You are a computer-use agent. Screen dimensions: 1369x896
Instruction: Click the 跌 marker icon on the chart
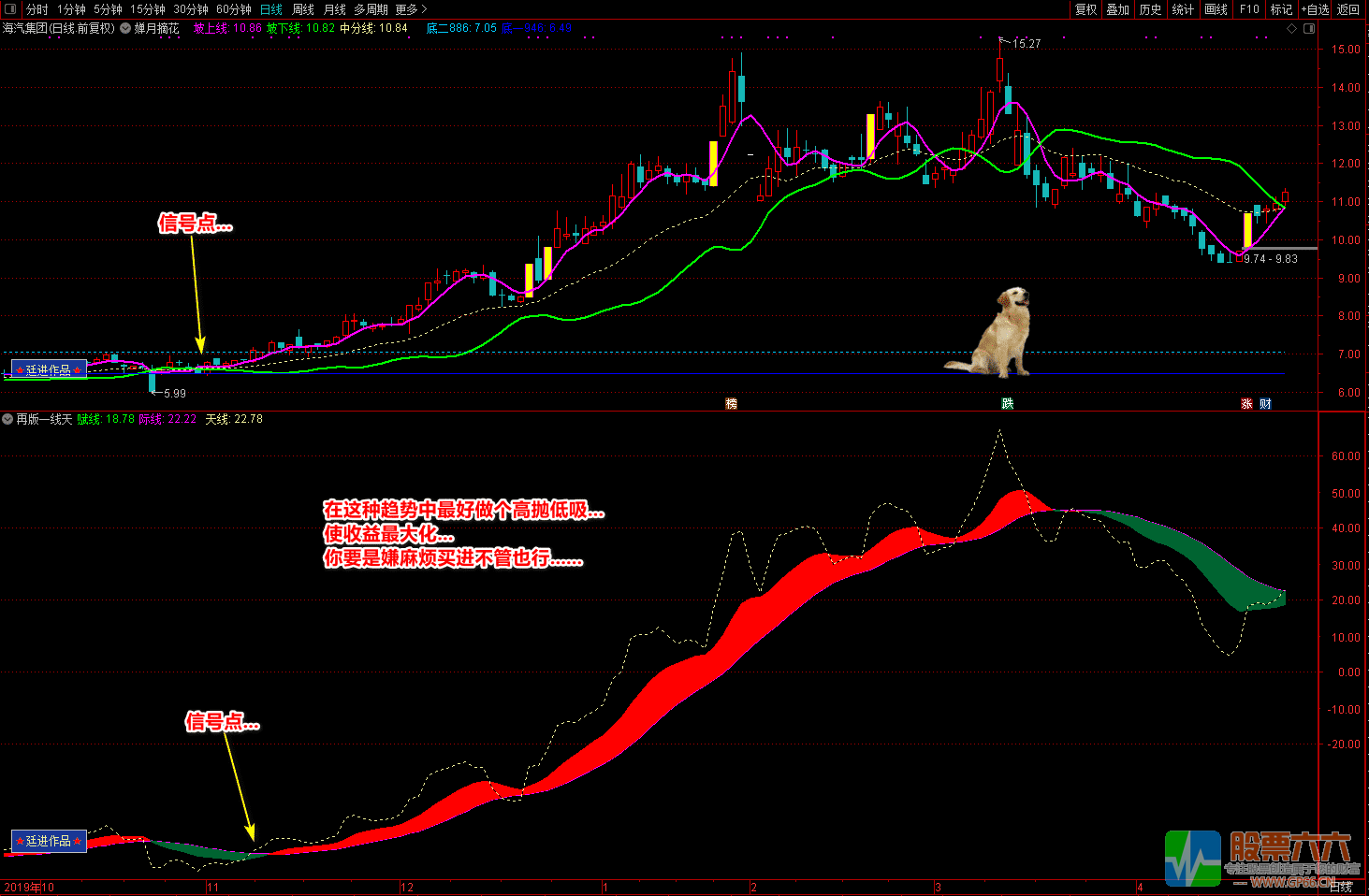[x=1008, y=404]
